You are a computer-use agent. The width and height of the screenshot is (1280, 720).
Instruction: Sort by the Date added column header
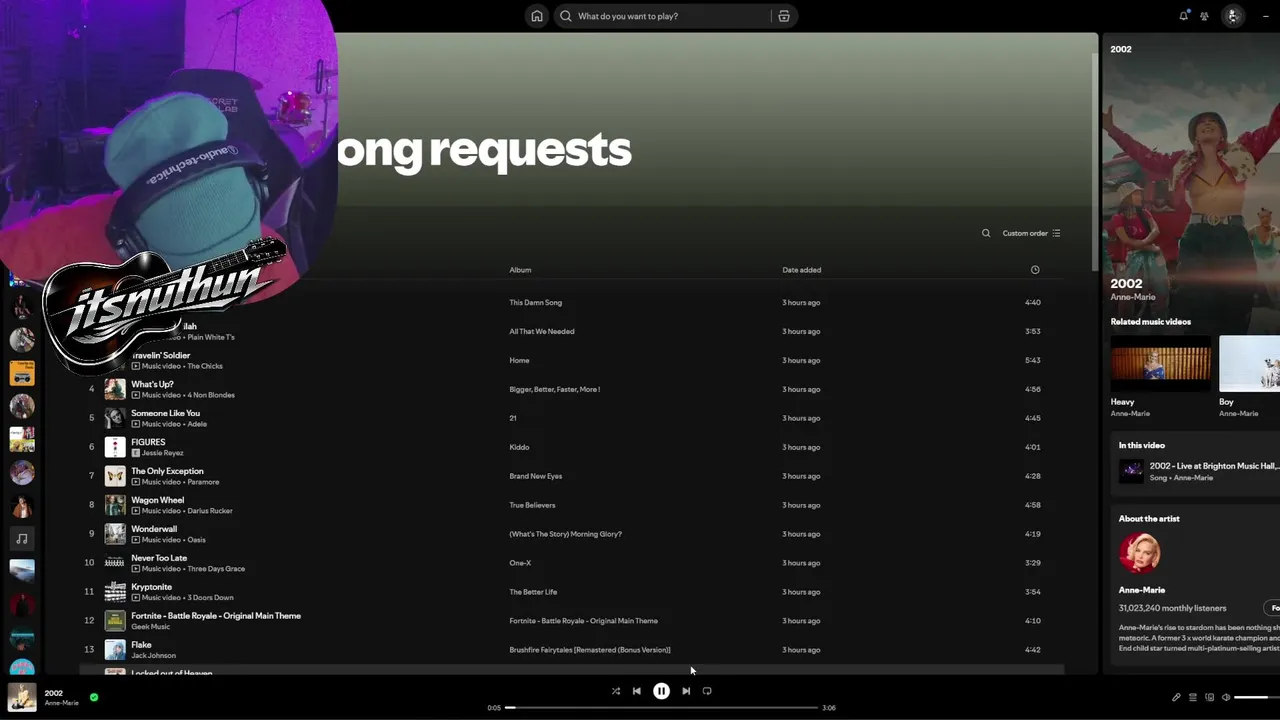click(801, 270)
